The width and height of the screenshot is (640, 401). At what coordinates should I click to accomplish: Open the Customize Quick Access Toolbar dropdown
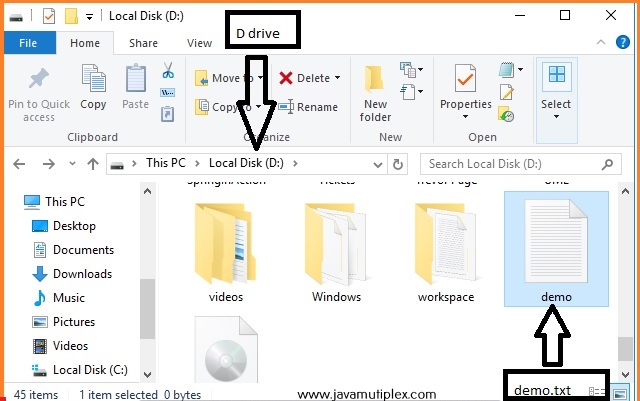[x=89, y=17]
